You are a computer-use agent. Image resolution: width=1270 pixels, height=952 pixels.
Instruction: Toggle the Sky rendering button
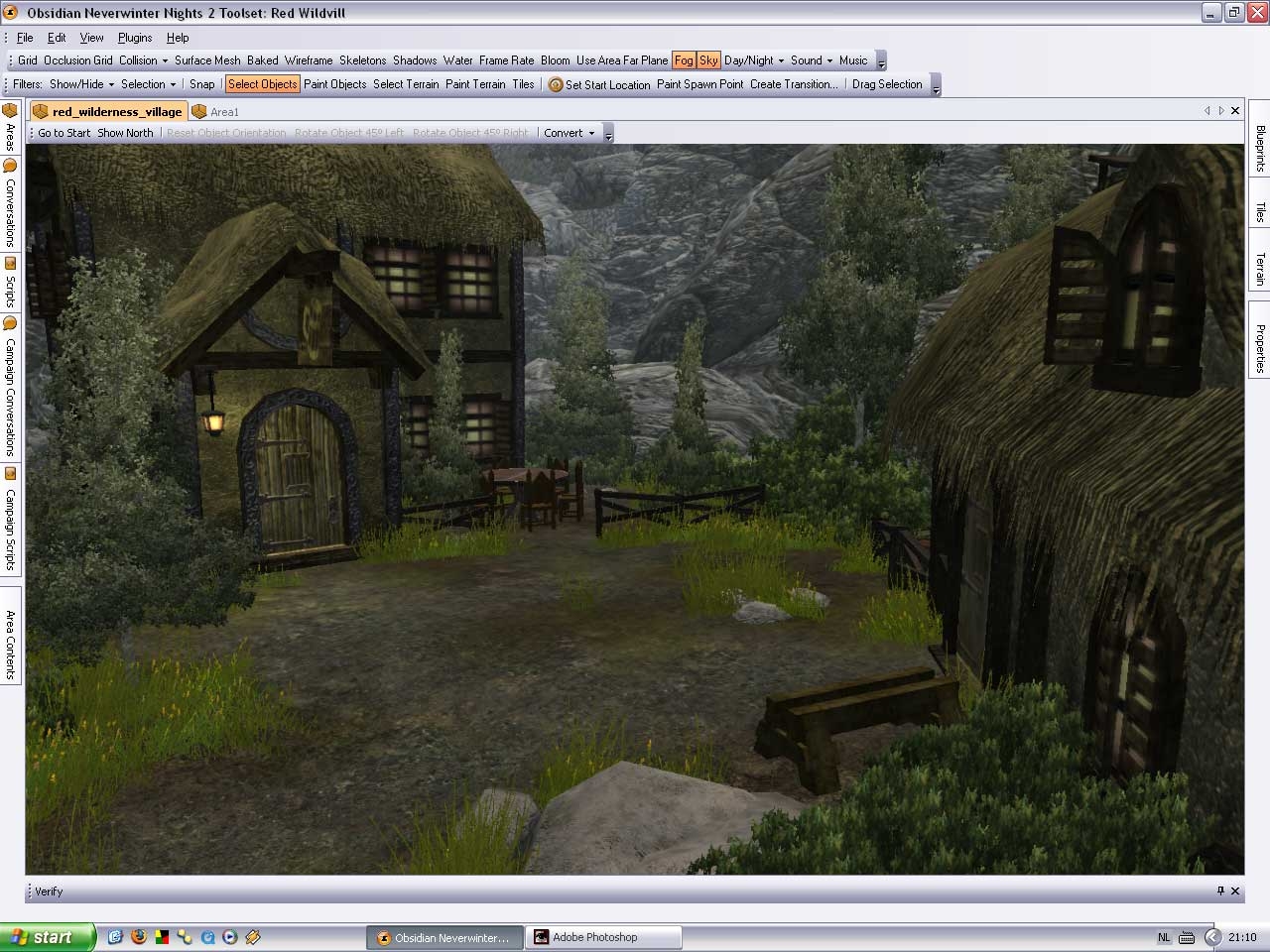708,60
